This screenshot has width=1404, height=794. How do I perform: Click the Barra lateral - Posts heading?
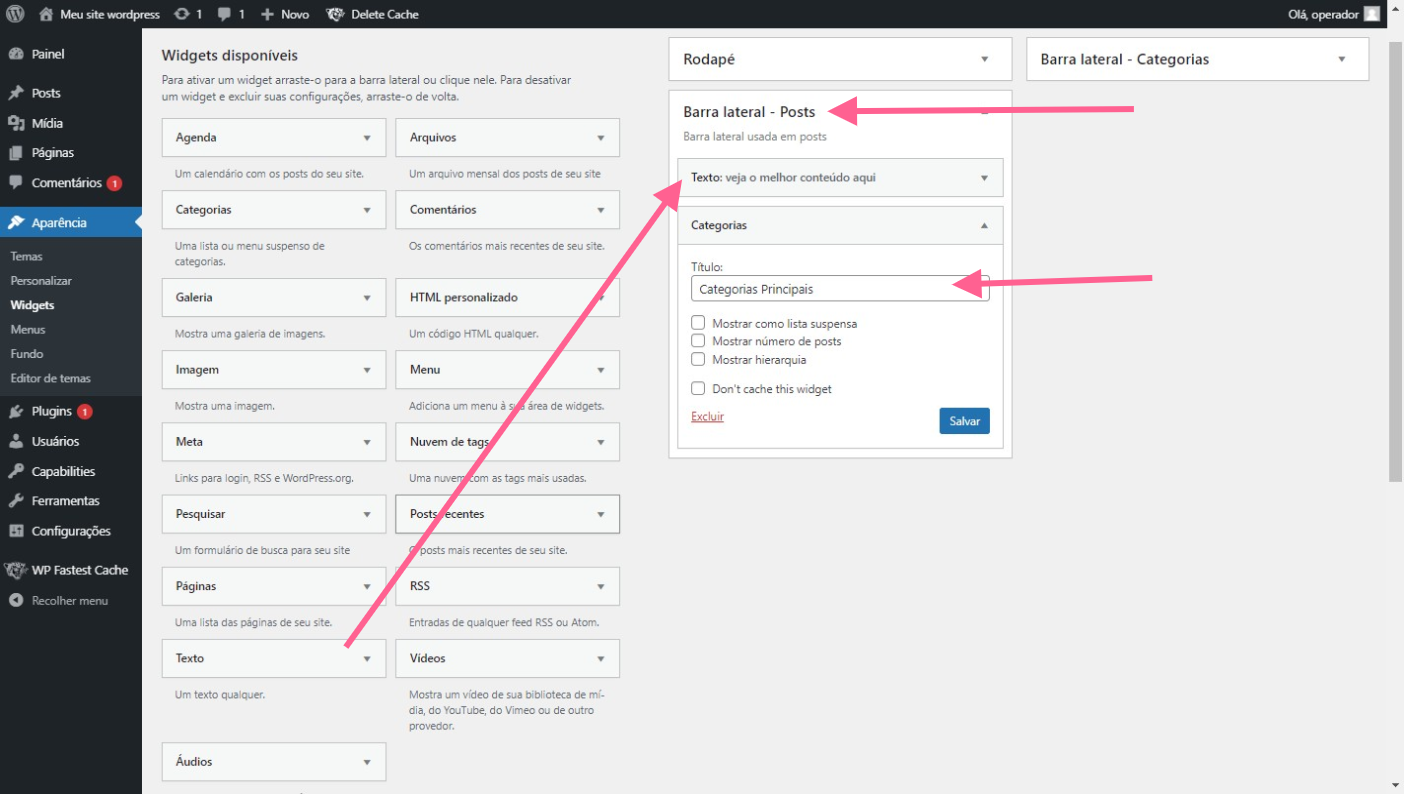749,112
